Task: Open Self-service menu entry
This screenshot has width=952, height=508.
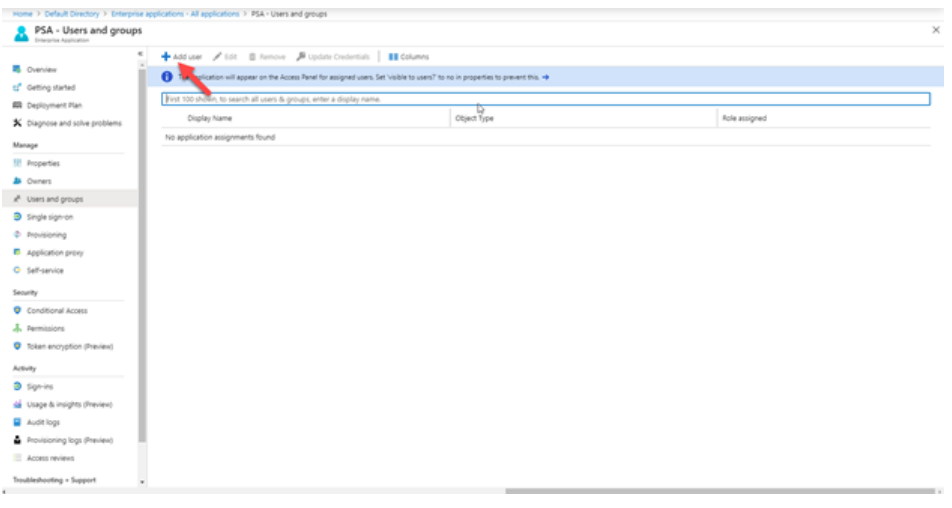Action: pyautogui.click(x=45, y=271)
